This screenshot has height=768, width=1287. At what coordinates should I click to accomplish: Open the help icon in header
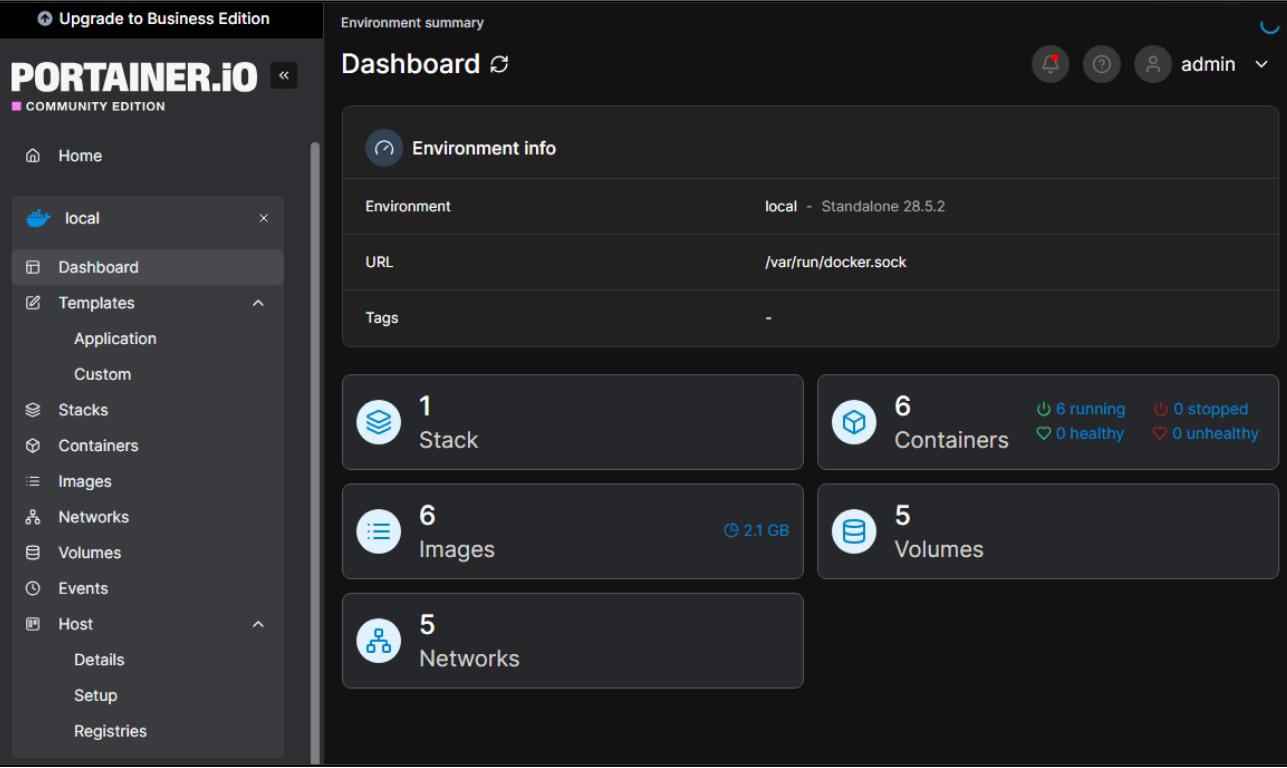click(1102, 63)
